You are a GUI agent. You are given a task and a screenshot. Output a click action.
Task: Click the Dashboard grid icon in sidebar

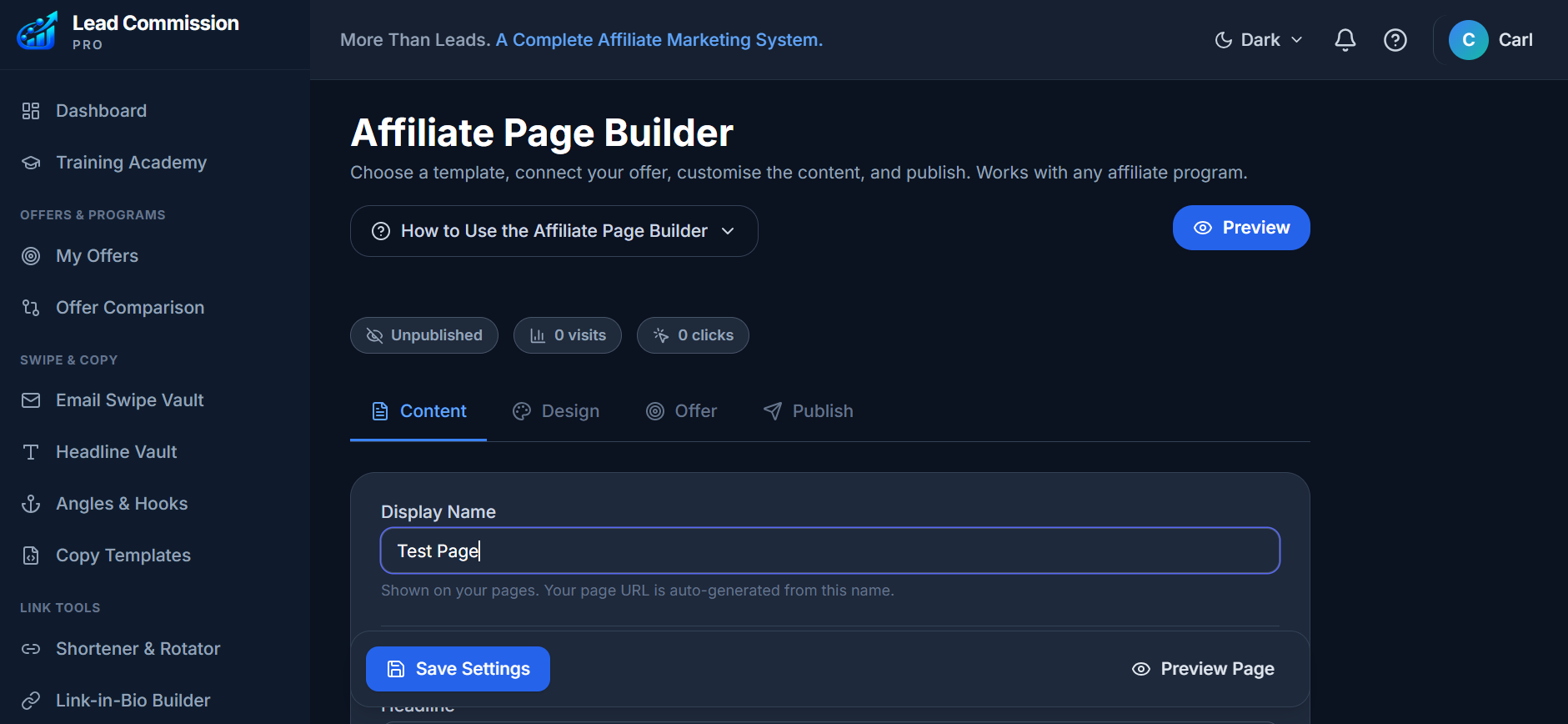click(x=31, y=111)
